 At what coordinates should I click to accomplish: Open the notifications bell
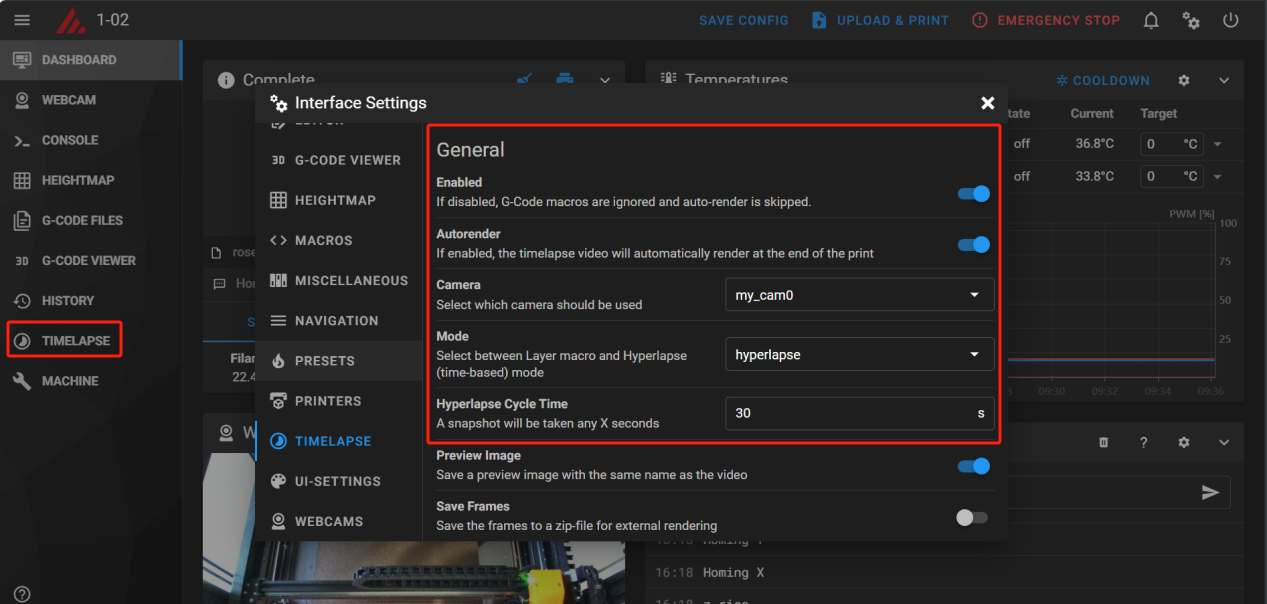(1151, 20)
